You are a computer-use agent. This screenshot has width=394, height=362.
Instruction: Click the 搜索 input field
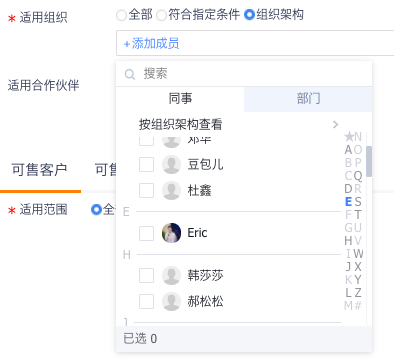click(x=253, y=74)
